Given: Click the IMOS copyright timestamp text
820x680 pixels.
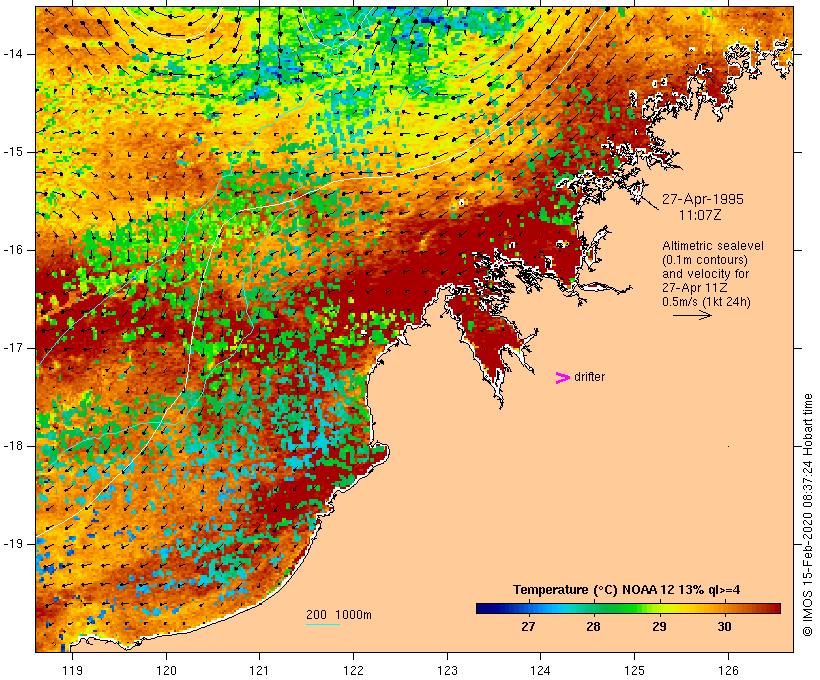Looking at the screenshot, I should (807, 515).
